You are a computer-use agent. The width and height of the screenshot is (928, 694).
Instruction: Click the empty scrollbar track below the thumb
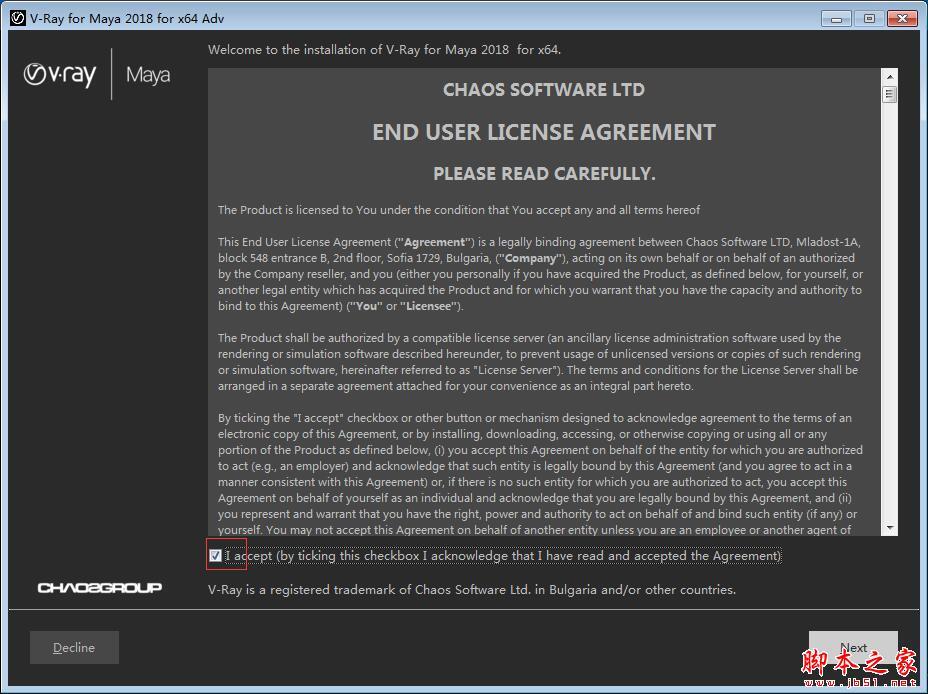(890, 312)
